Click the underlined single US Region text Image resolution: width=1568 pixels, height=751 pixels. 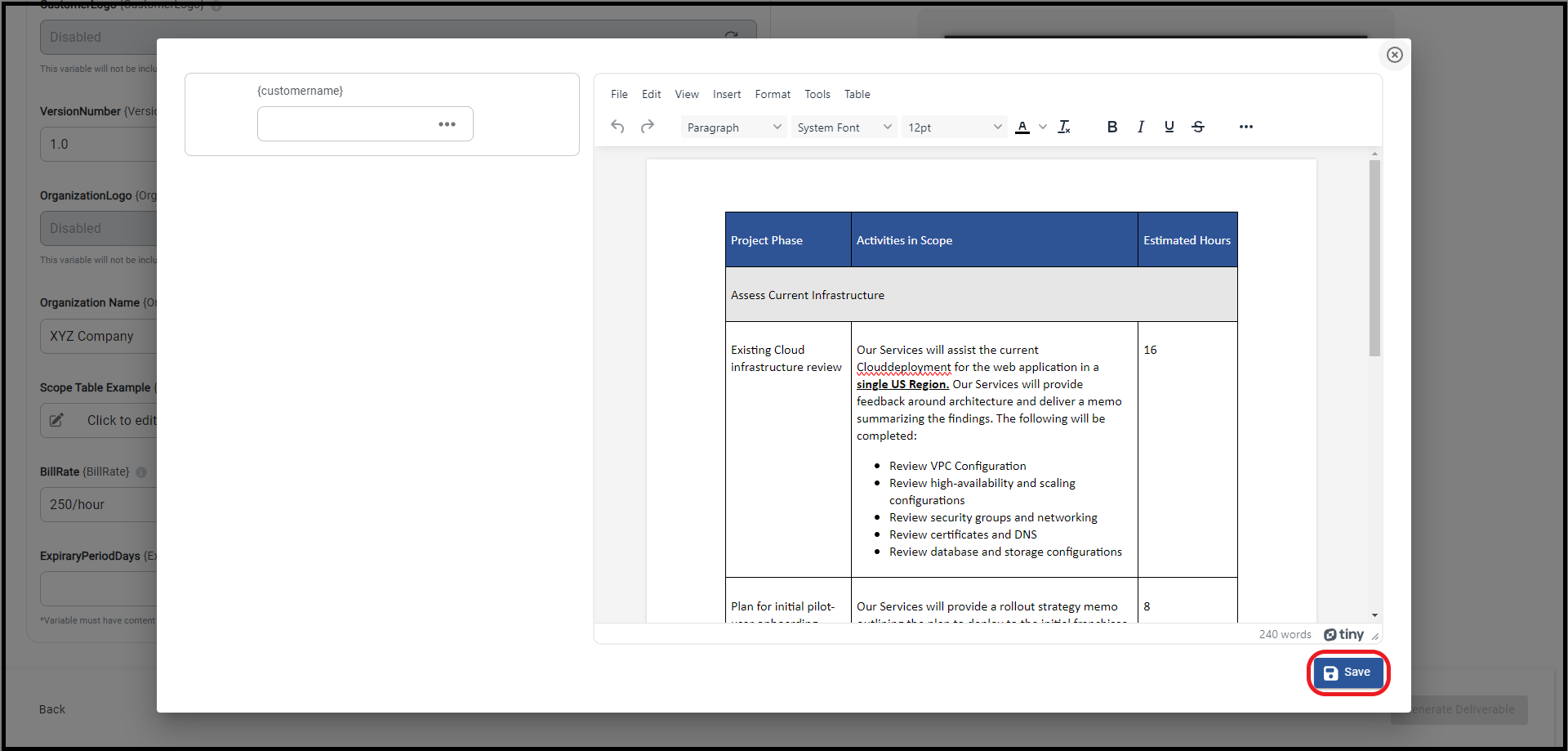pyautogui.click(x=902, y=384)
